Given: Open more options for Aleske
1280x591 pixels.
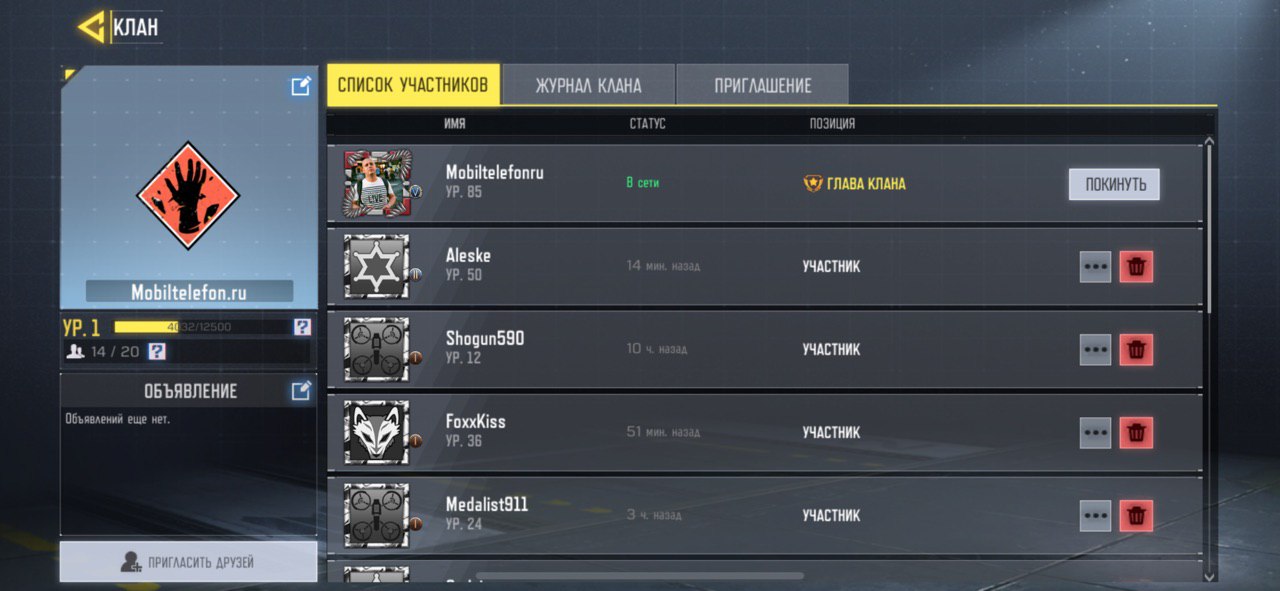Looking at the screenshot, I should click(x=1096, y=267).
